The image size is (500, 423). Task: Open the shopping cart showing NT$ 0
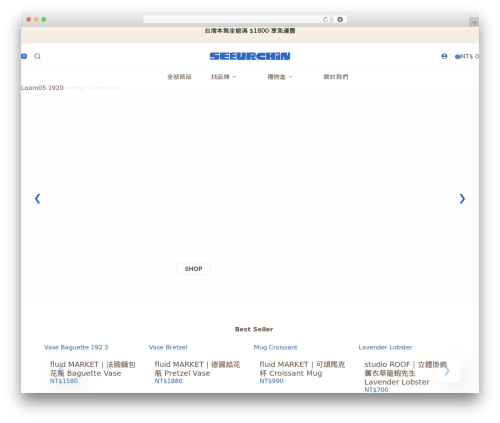[x=467, y=56]
